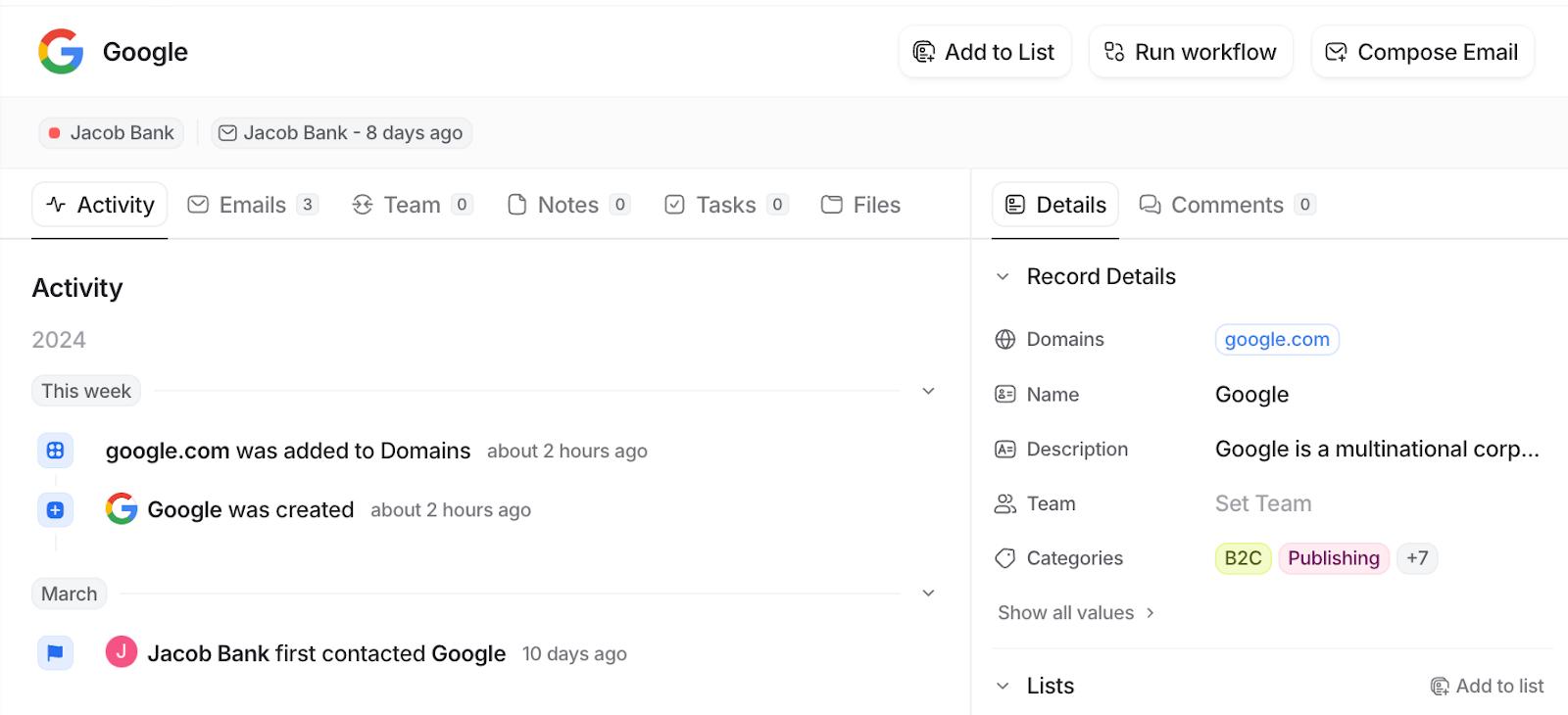Click the note icon on the Notes tab
Screen dimensions: 1568x715
(517, 205)
